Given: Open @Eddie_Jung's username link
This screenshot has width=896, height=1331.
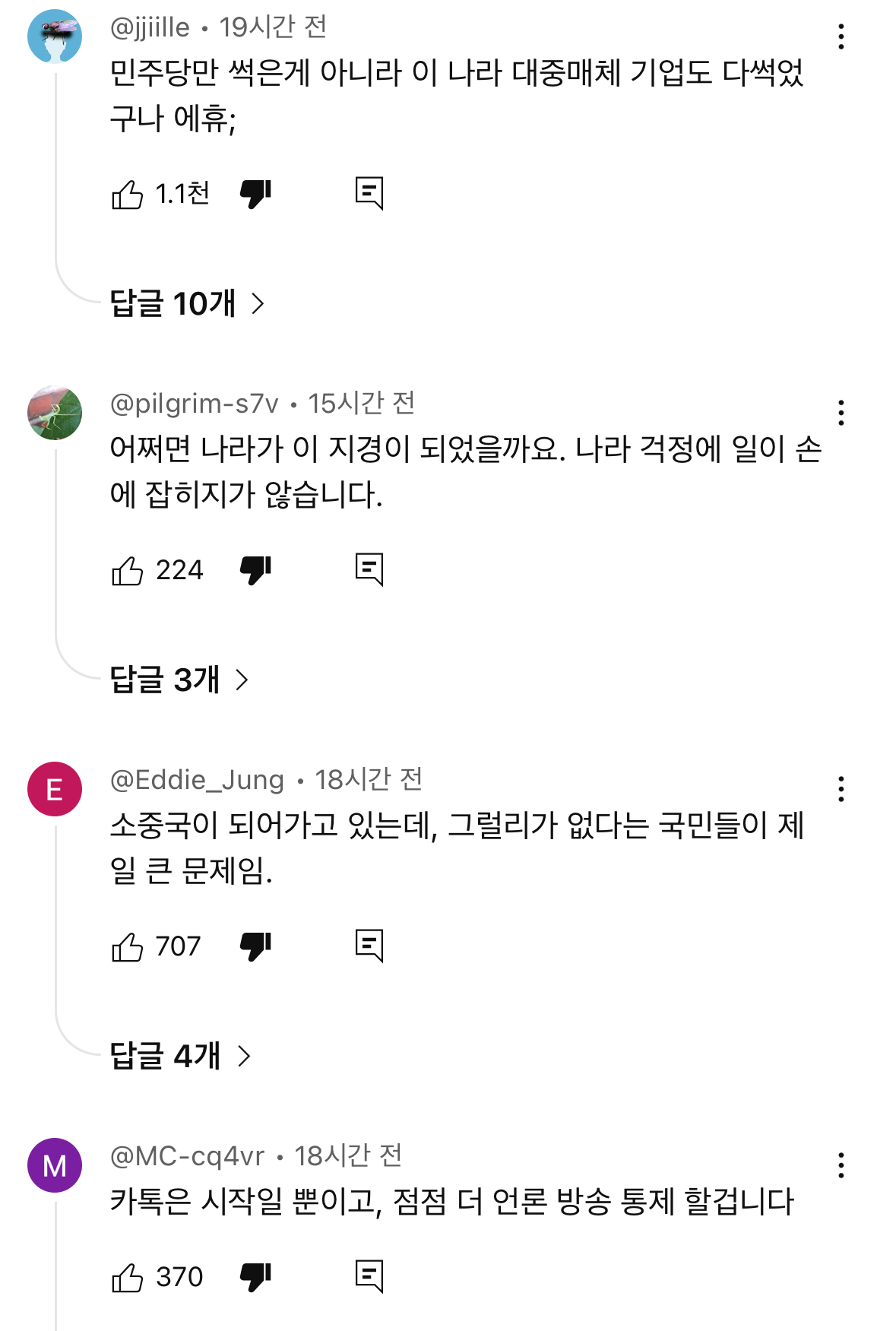Looking at the screenshot, I should [198, 780].
